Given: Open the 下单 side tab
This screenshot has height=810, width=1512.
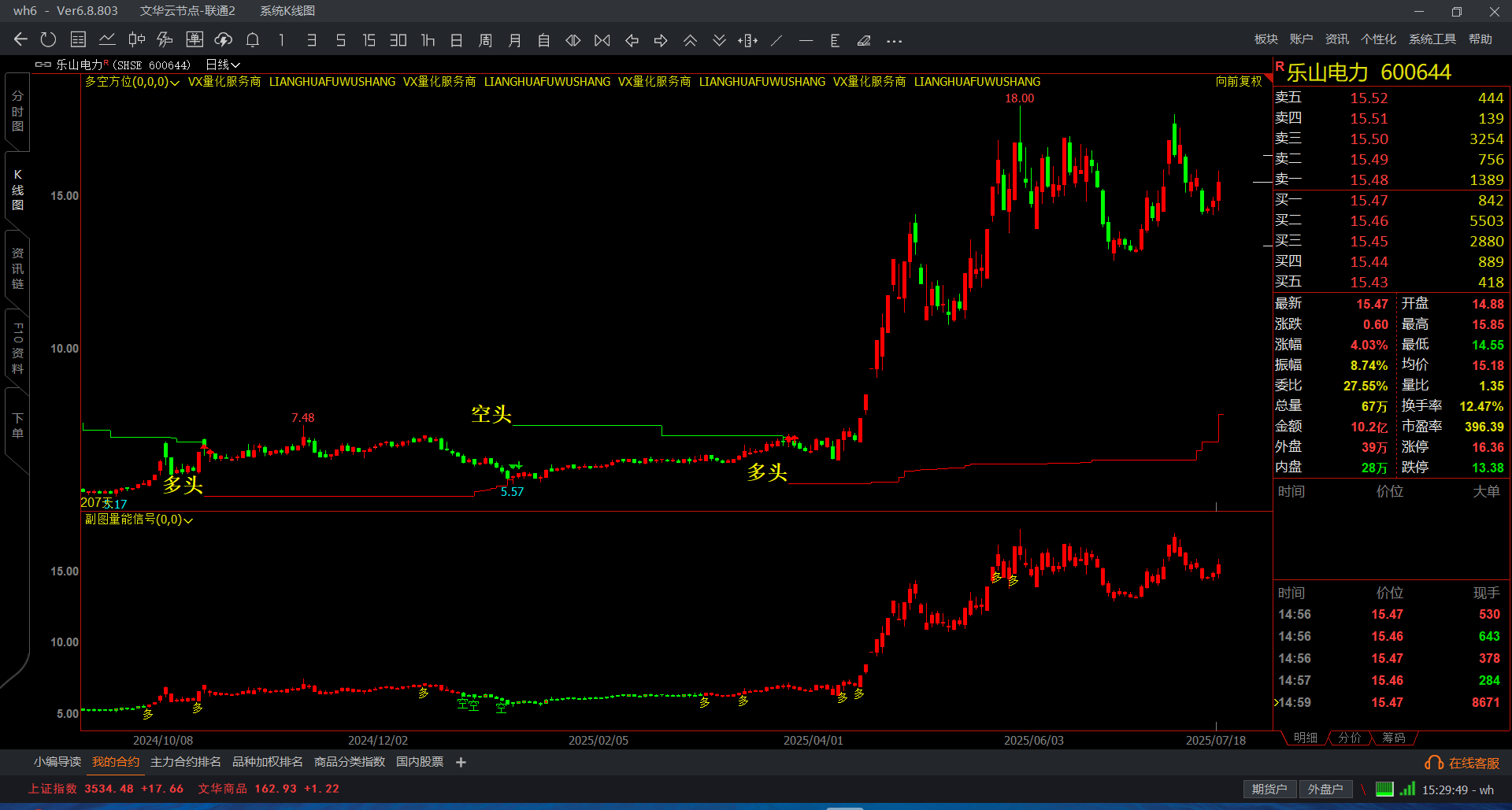Looking at the screenshot, I should [x=17, y=426].
